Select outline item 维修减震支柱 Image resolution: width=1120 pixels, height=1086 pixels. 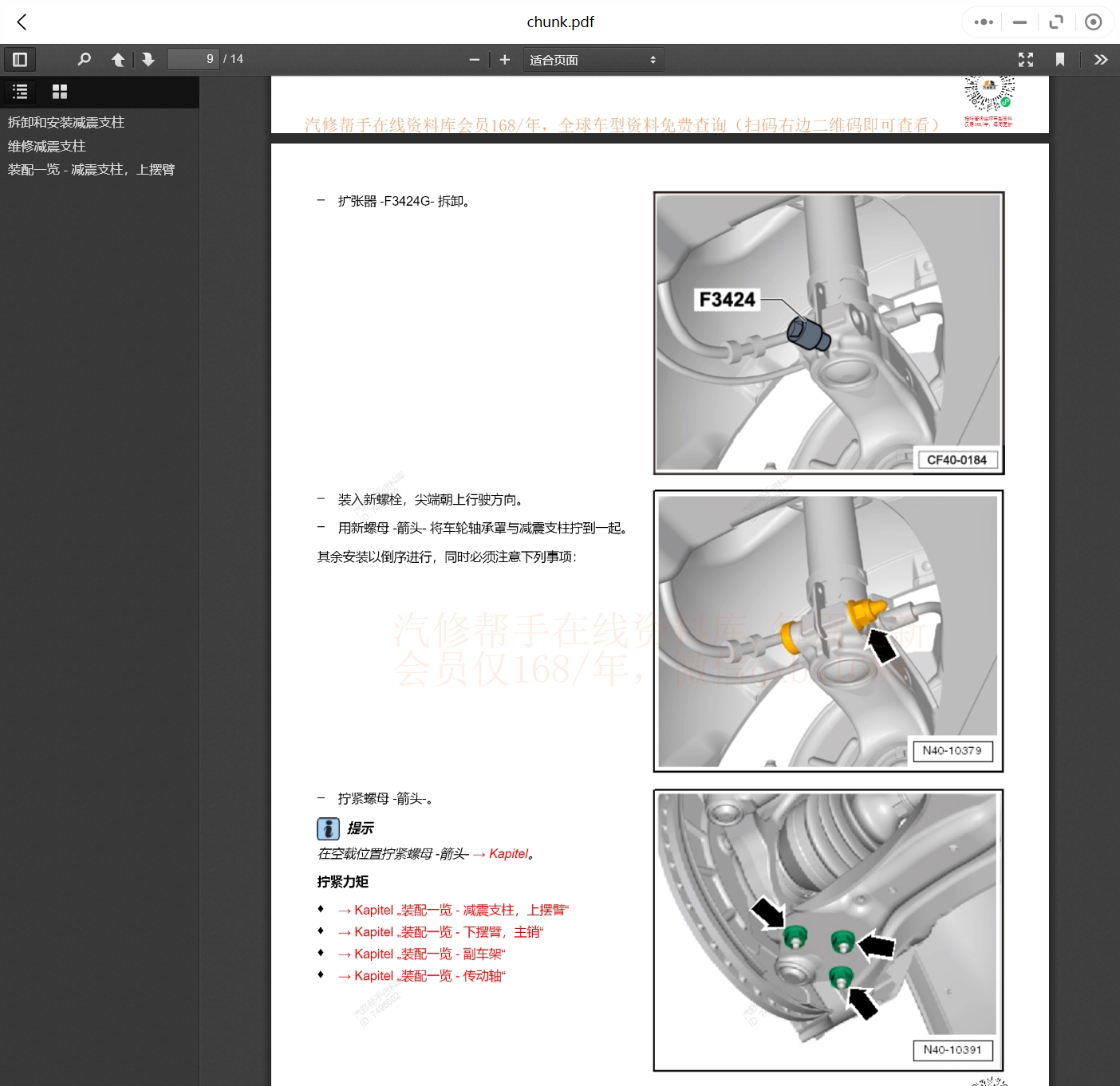(47, 146)
